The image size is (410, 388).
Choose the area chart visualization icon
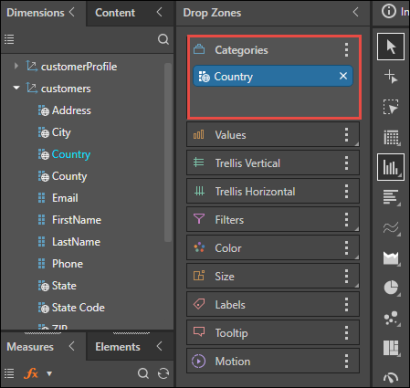coord(391,258)
